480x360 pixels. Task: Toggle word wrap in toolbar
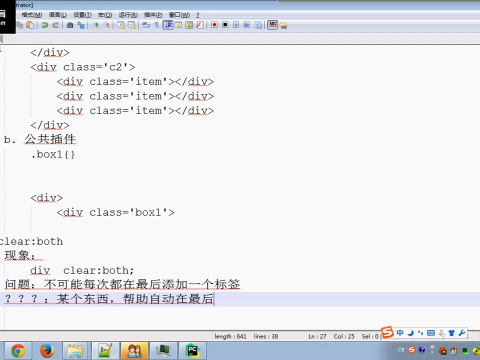(x=146, y=25)
